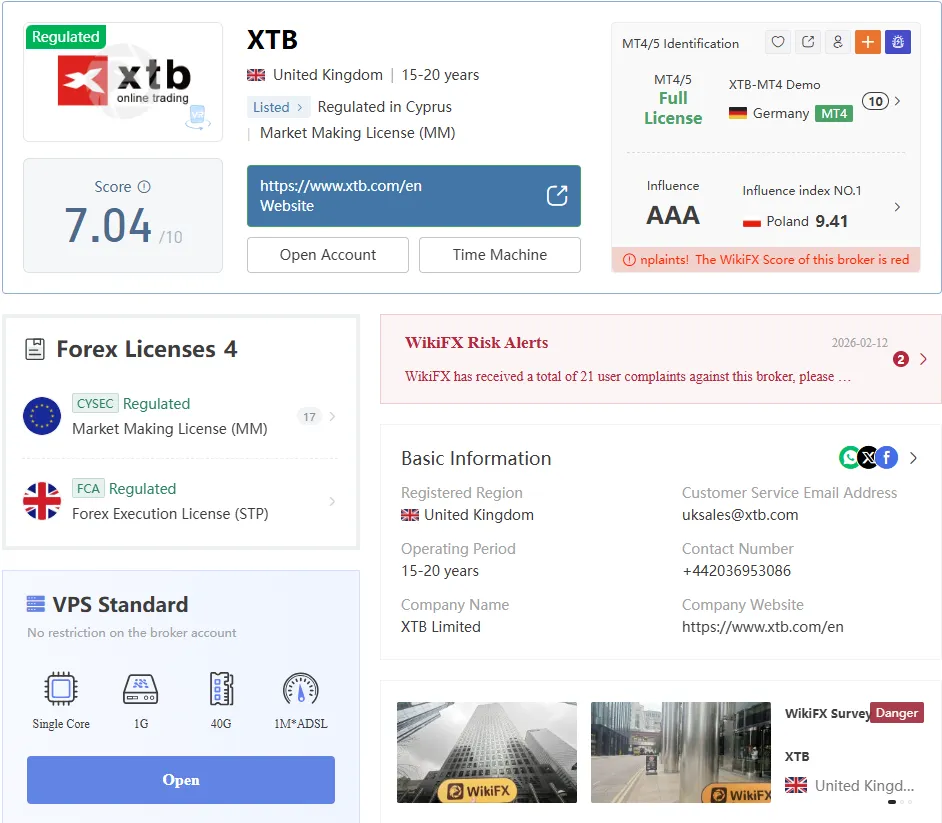Click the WhatsApp icon in Basic Information
This screenshot has width=942, height=823.
pos(849,458)
